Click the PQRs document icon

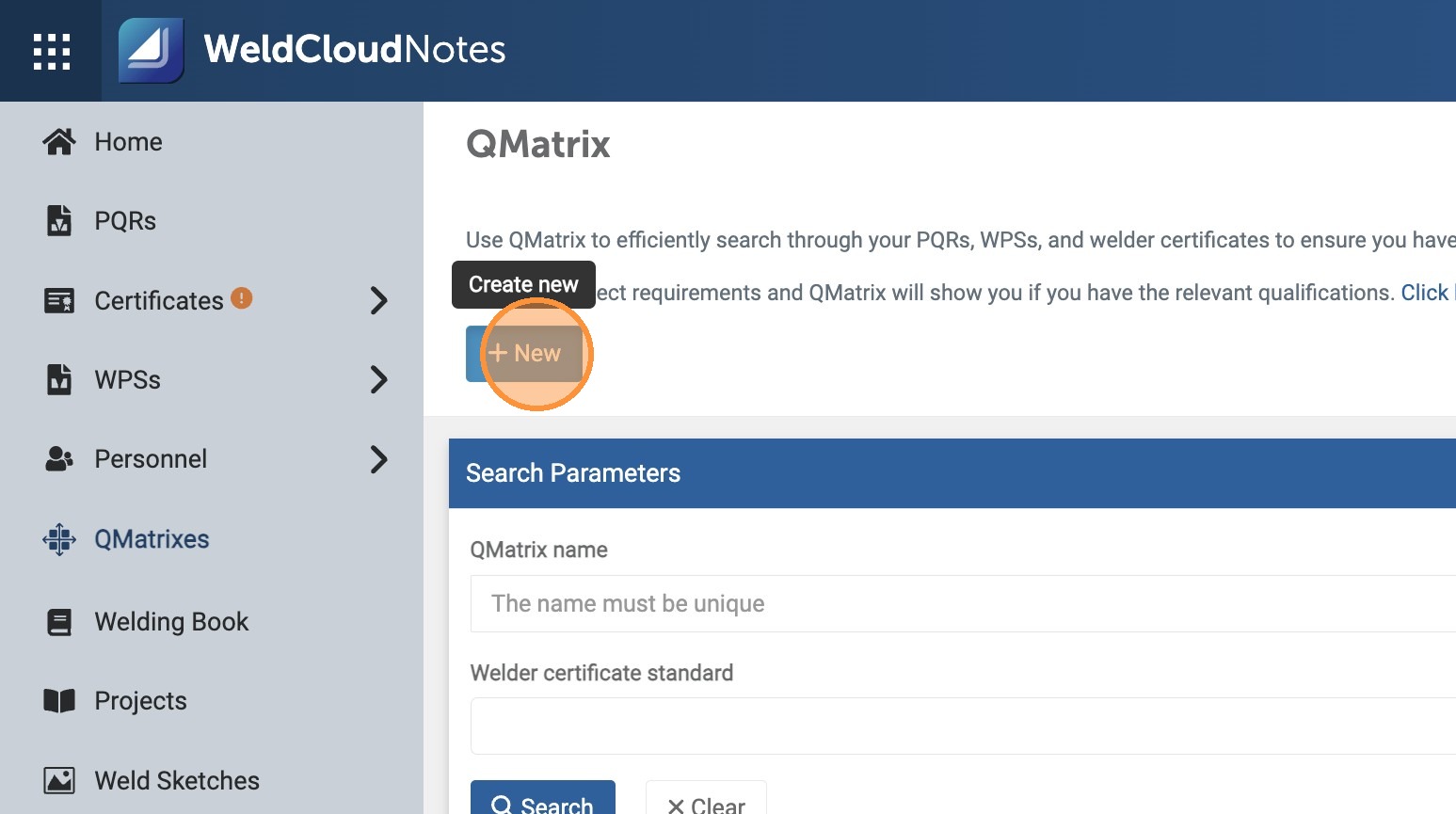(x=59, y=220)
